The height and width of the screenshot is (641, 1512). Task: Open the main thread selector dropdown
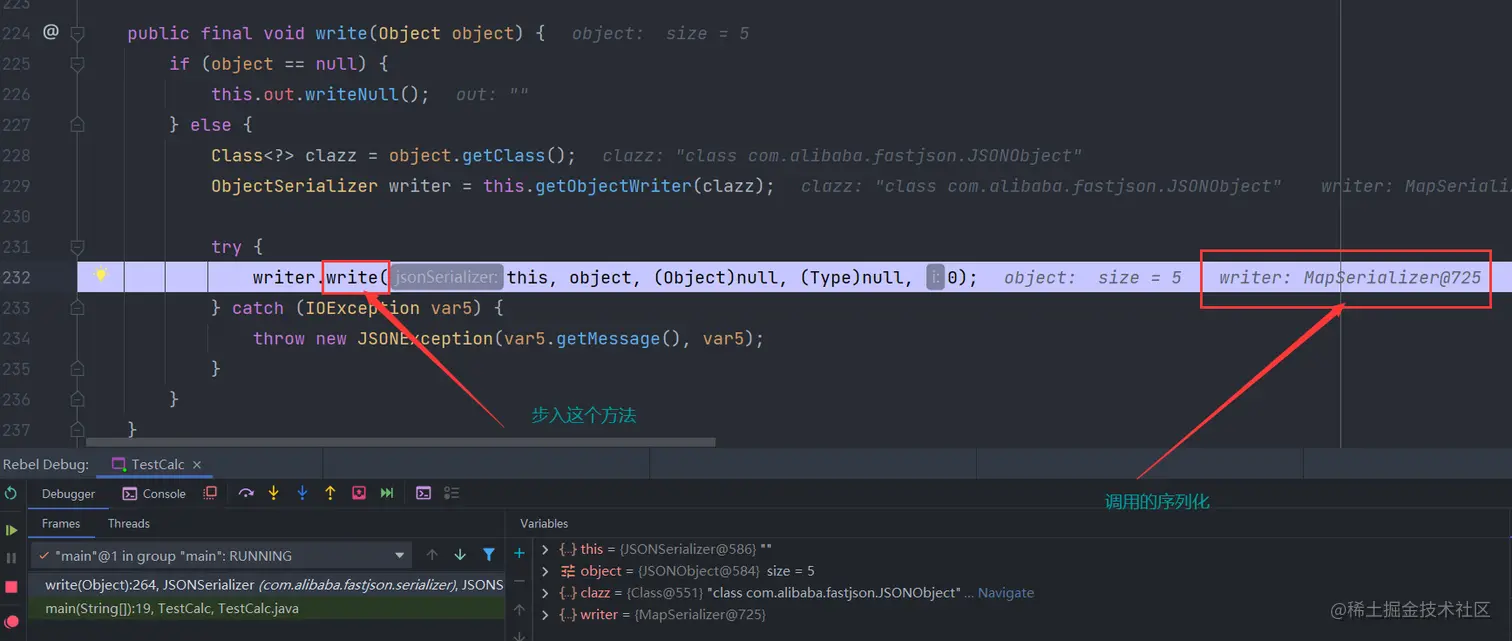point(222,555)
